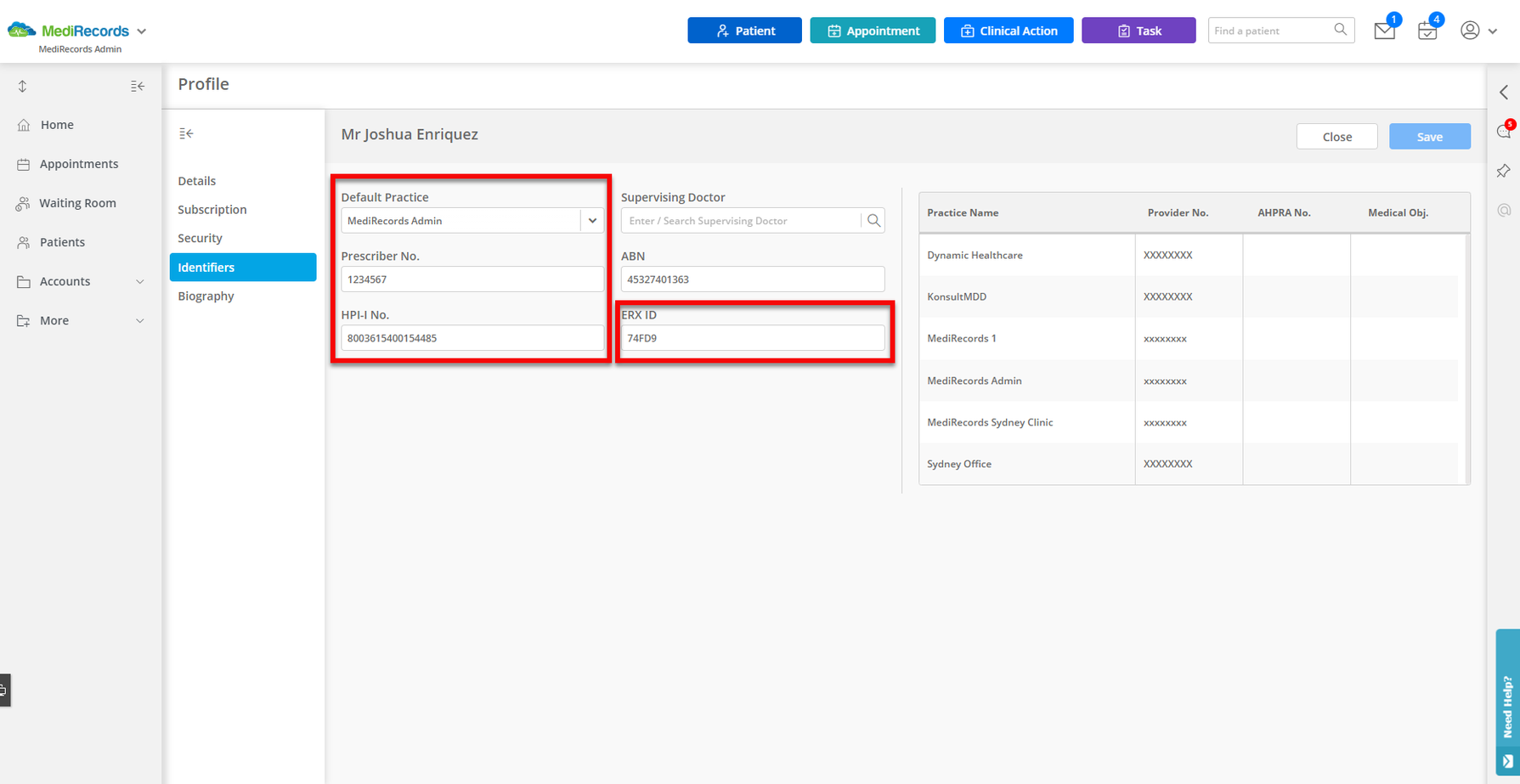Select the MediRecords Sydney Clinic row
1520x784 pixels.
[x=1189, y=422]
